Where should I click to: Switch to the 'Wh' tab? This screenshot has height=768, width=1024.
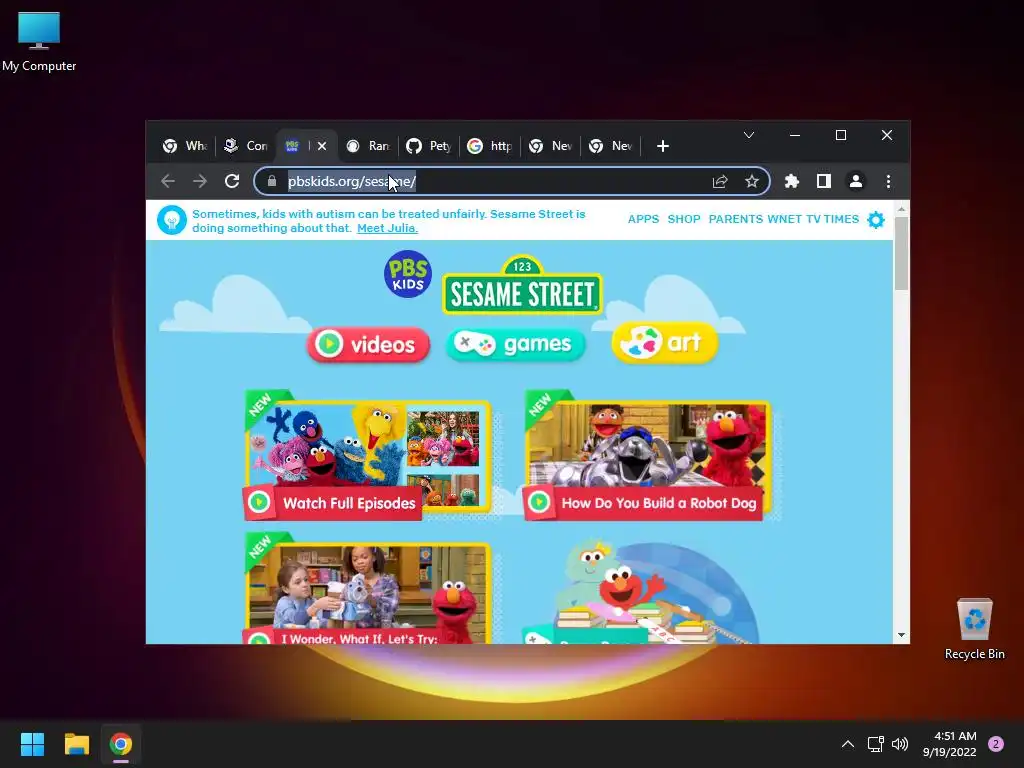tap(185, 146)
